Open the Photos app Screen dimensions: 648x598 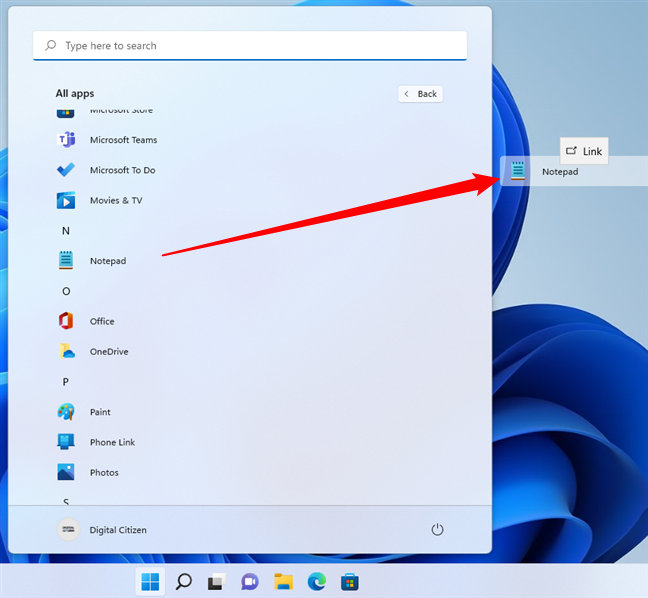coord(103,472)
